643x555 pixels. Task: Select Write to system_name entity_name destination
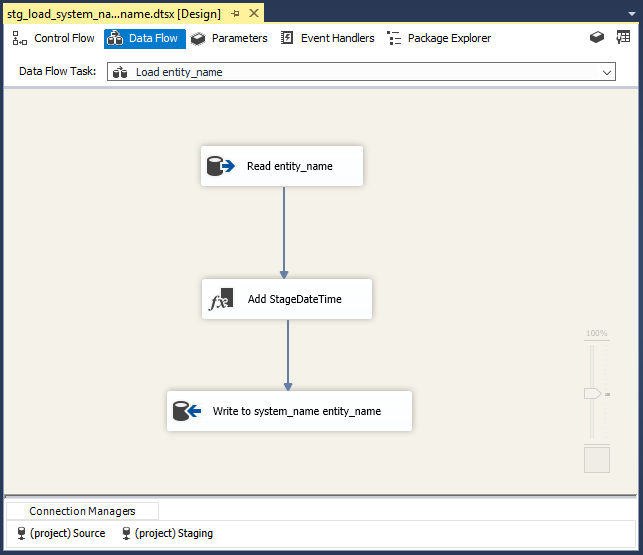tap(290, 411)
